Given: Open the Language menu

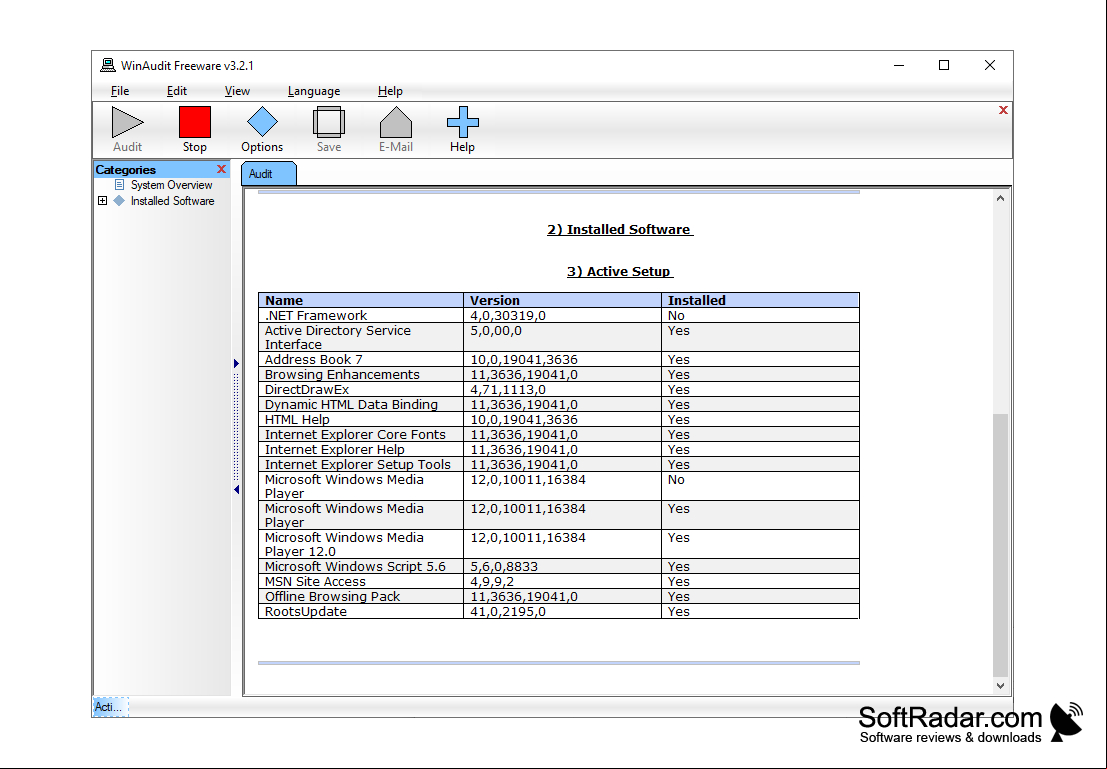Looking at the screenshot, I should (314, 91).
